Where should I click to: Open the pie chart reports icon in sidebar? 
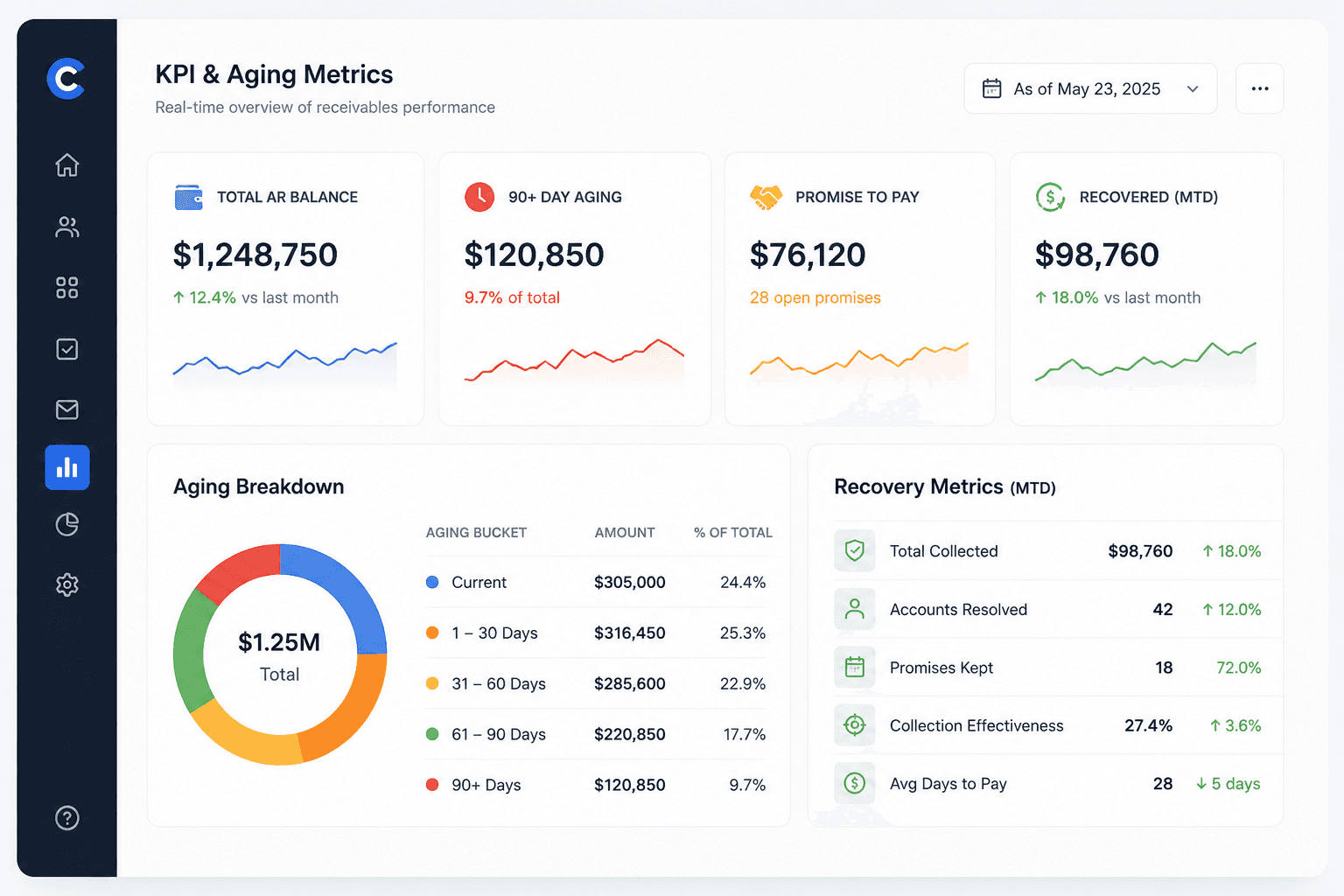pos(66,524)
